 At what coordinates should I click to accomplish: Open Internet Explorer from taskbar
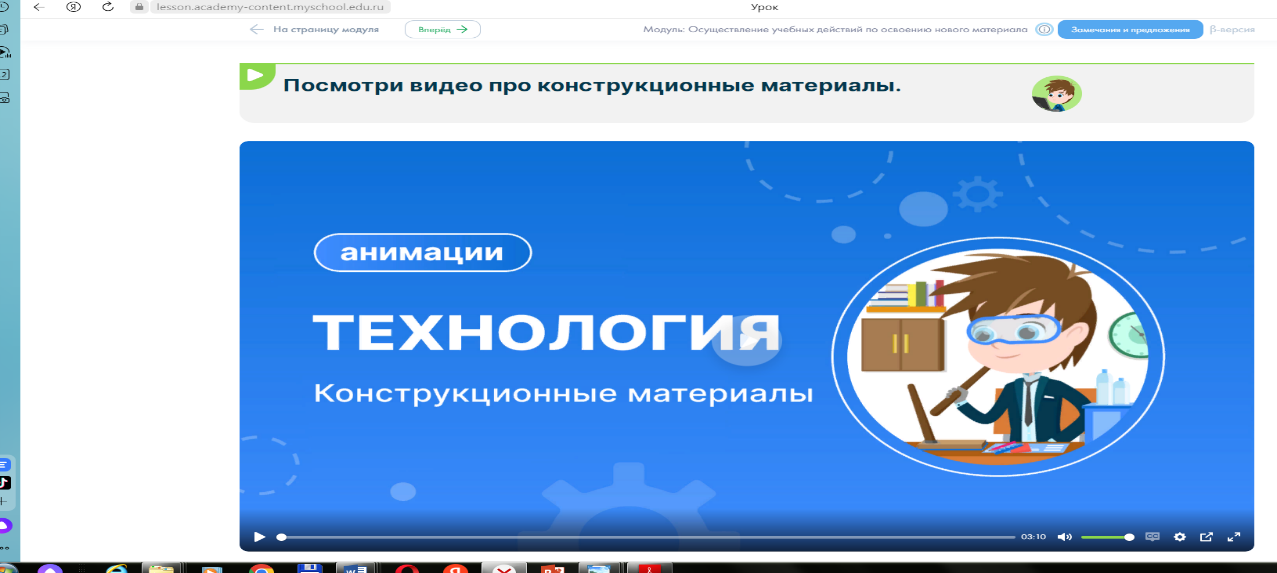pos(116,569)
